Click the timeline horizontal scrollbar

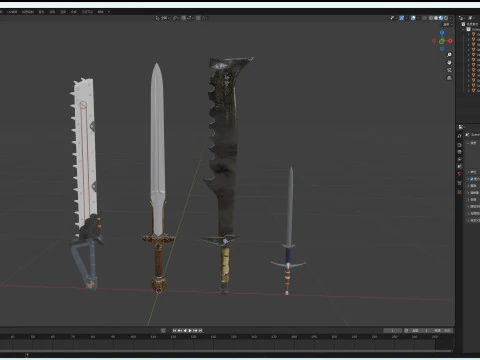(x=227, y=350)
